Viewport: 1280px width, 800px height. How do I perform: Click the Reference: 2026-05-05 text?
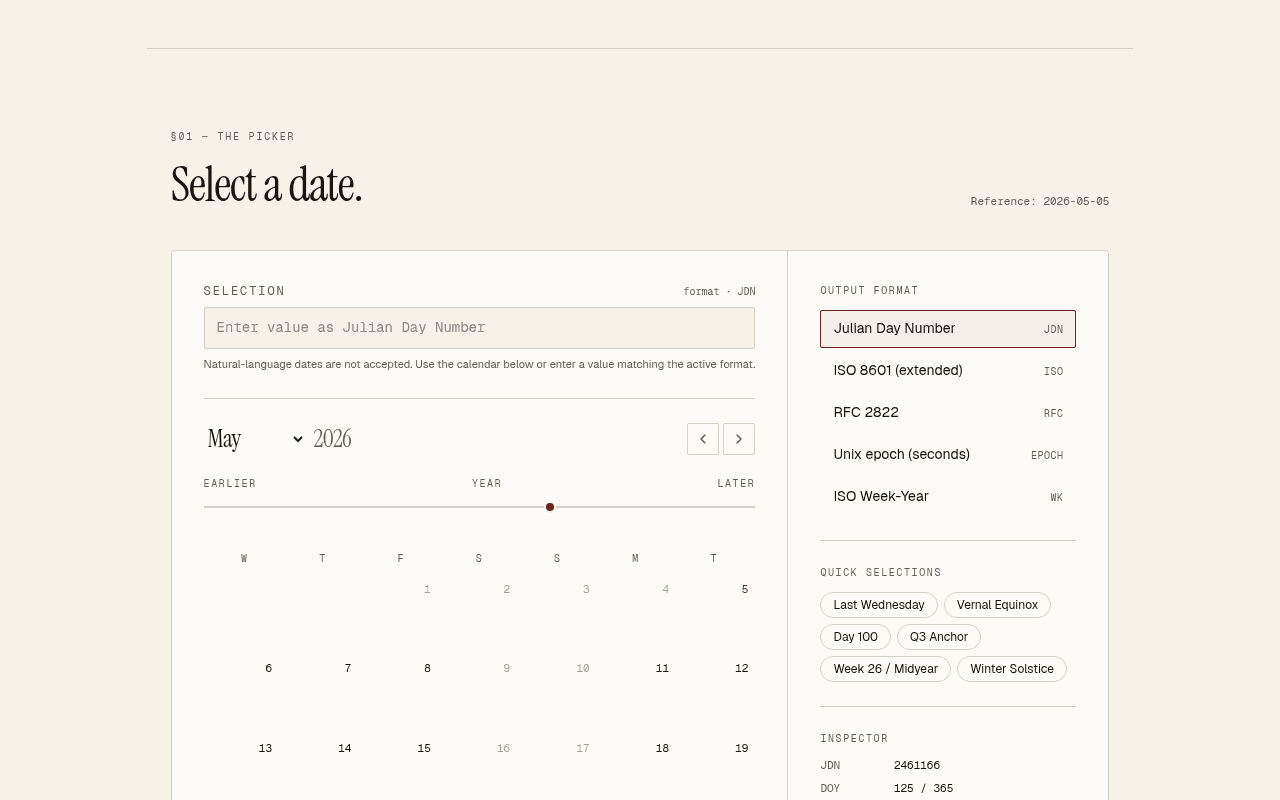[x=1040, y=201]
